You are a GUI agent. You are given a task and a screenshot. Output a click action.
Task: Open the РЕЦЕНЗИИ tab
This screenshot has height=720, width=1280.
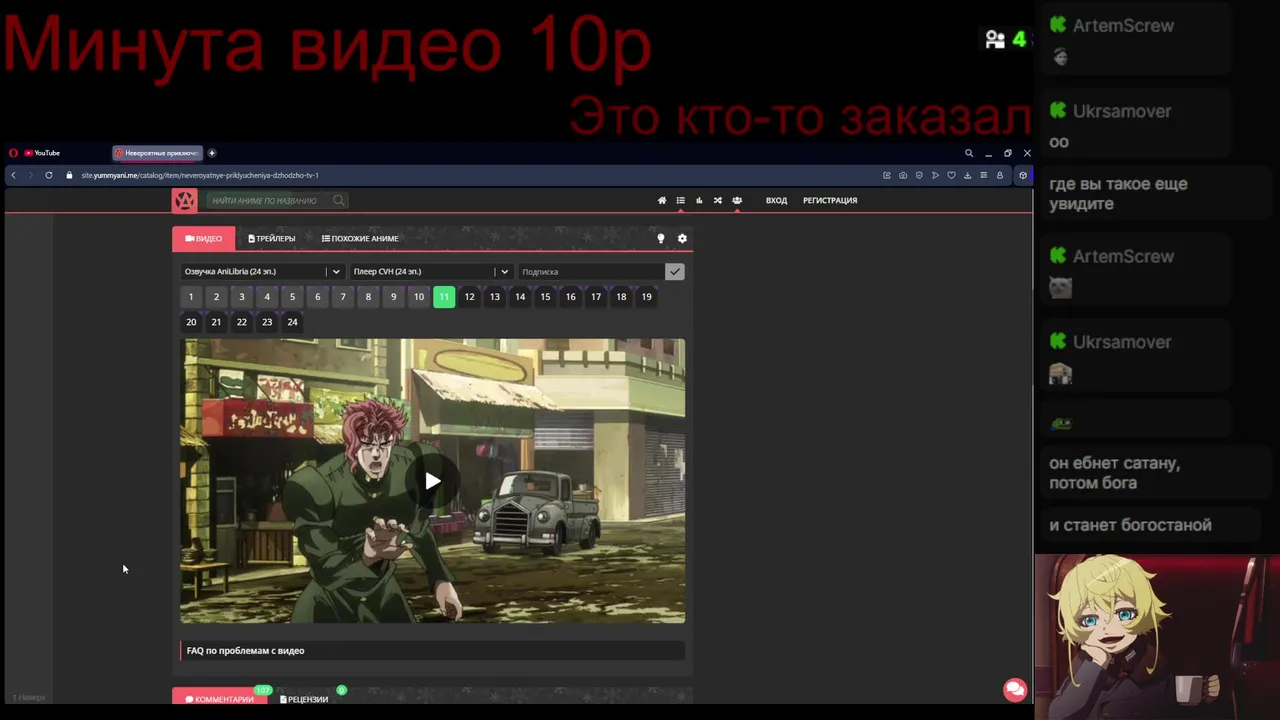304,698
